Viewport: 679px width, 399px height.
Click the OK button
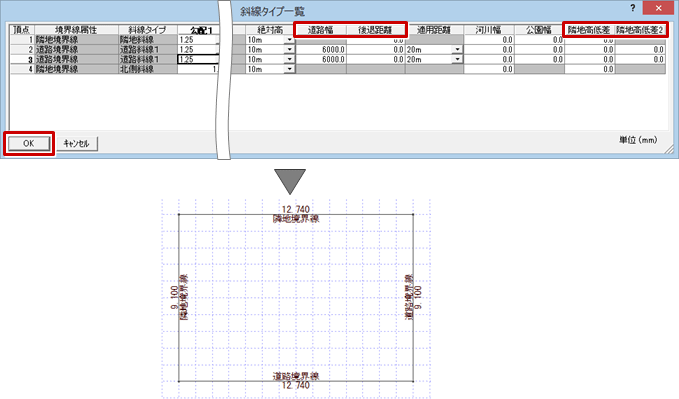29,143
